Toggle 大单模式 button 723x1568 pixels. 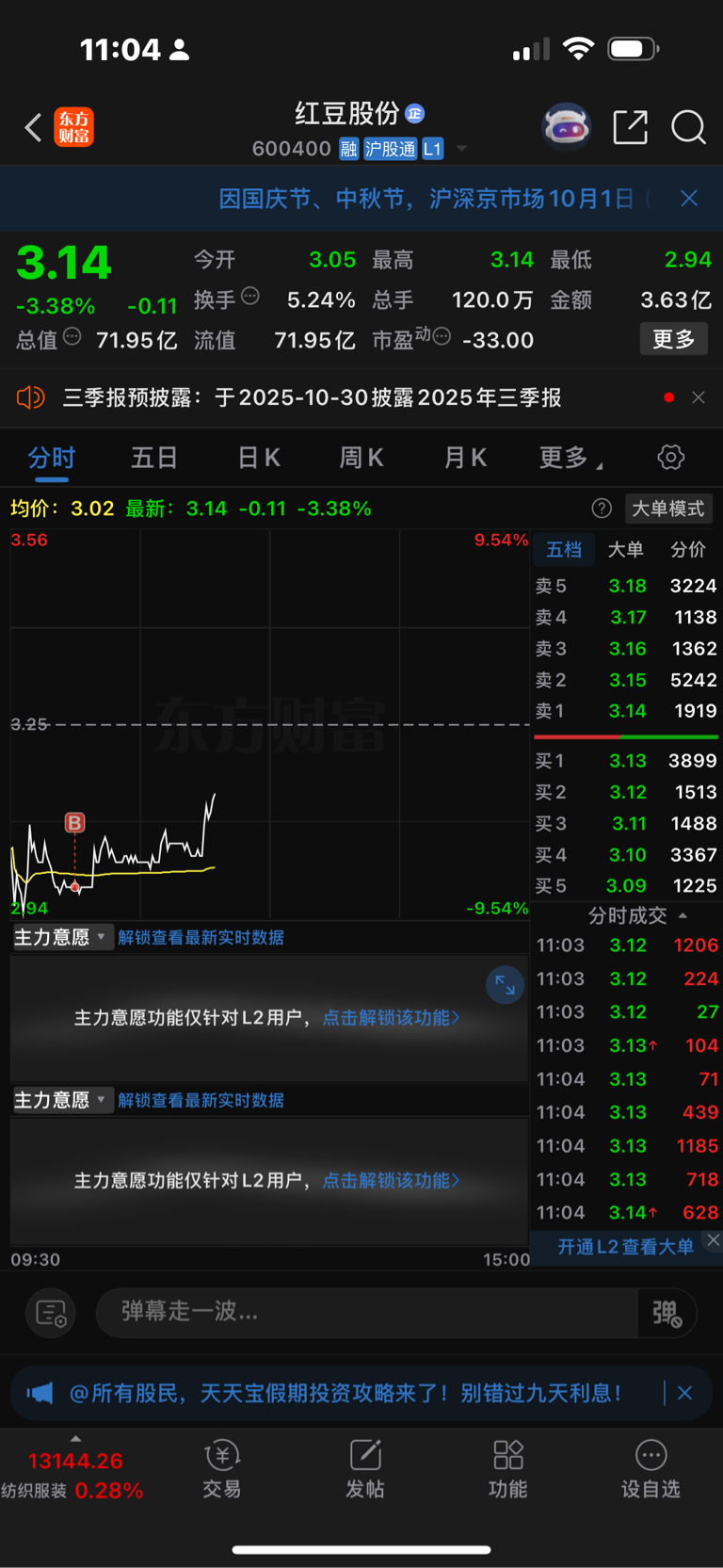[668, 509]
